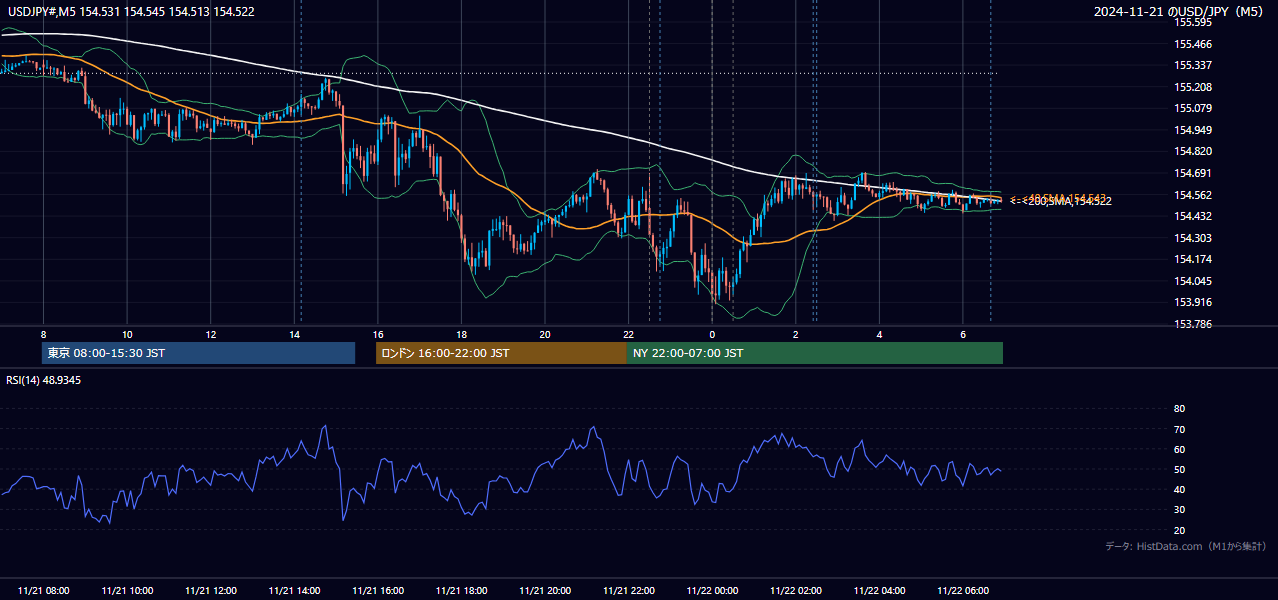
Task: Click the 11/22 00:00 time label
Action: 712,591
